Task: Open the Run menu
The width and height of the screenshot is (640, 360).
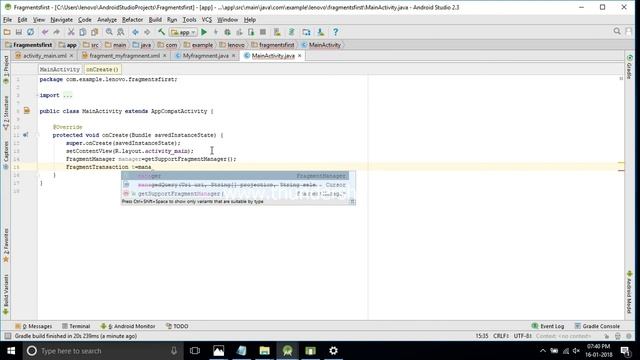Action: coord(172,20)
